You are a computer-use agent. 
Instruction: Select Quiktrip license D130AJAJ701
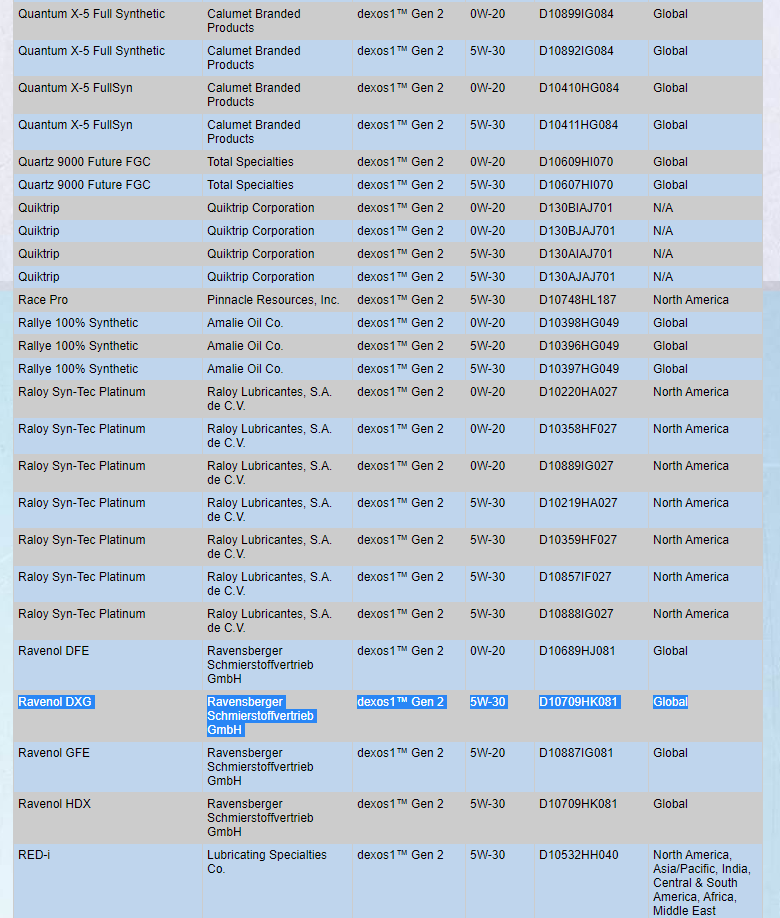577,277
